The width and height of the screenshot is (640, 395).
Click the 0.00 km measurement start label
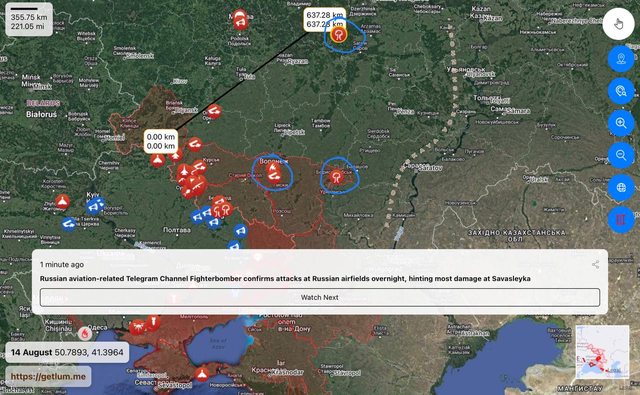tap(161, 141)
